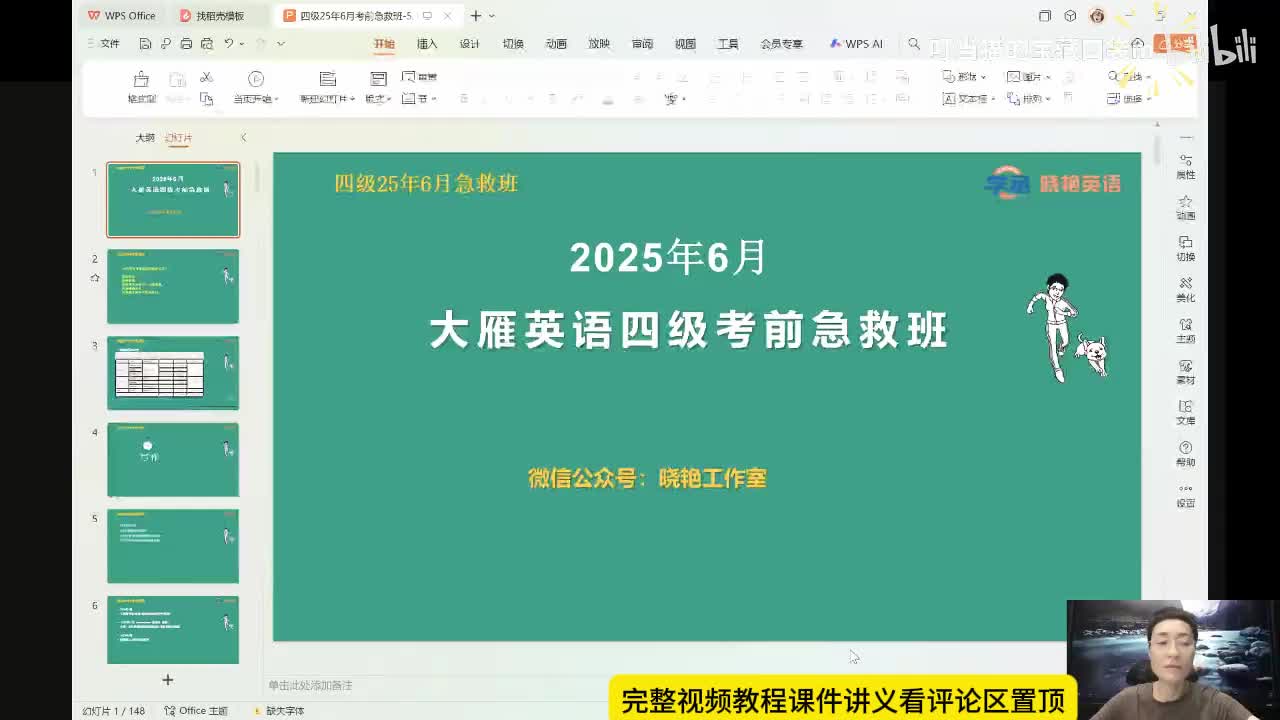Screen dimensions: 1280x720
Task: Switch to 大纲 outline pane view
Action: coord(145,138)
